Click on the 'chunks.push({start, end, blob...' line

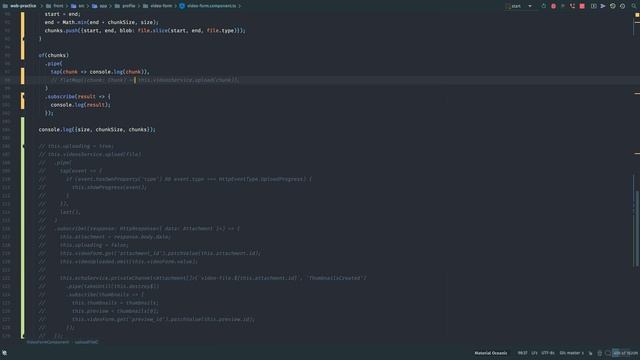pos(145,31)
